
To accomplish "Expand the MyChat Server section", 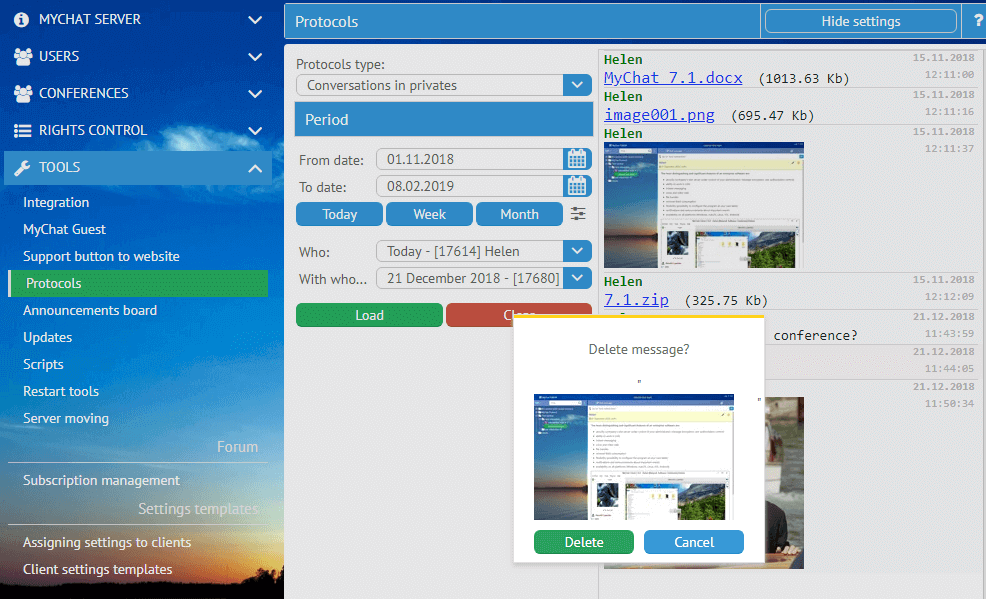I will [x=255, y=20].
